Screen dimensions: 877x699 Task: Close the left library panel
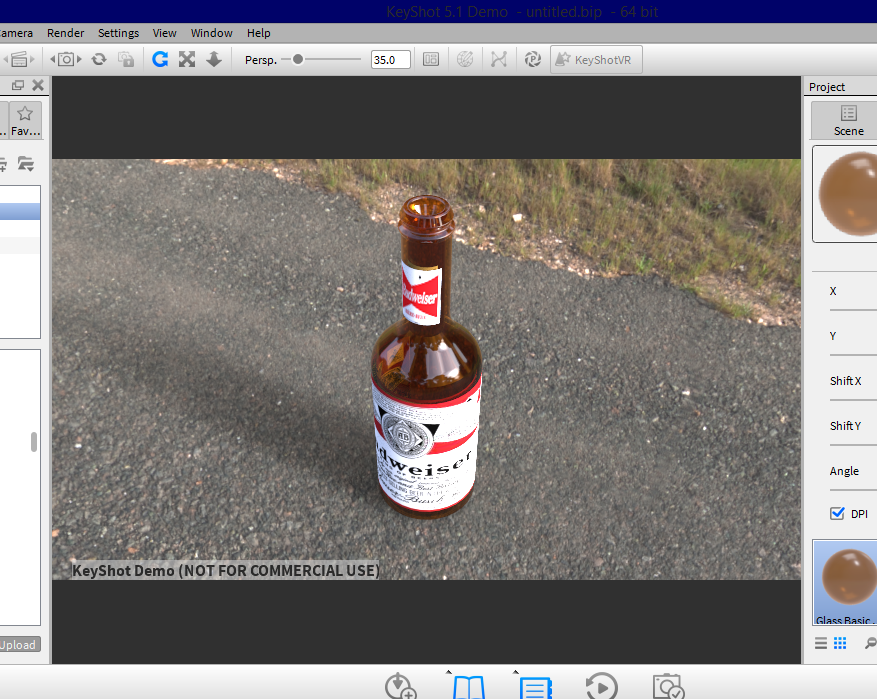pyautogui.click(x=38, y=85)
